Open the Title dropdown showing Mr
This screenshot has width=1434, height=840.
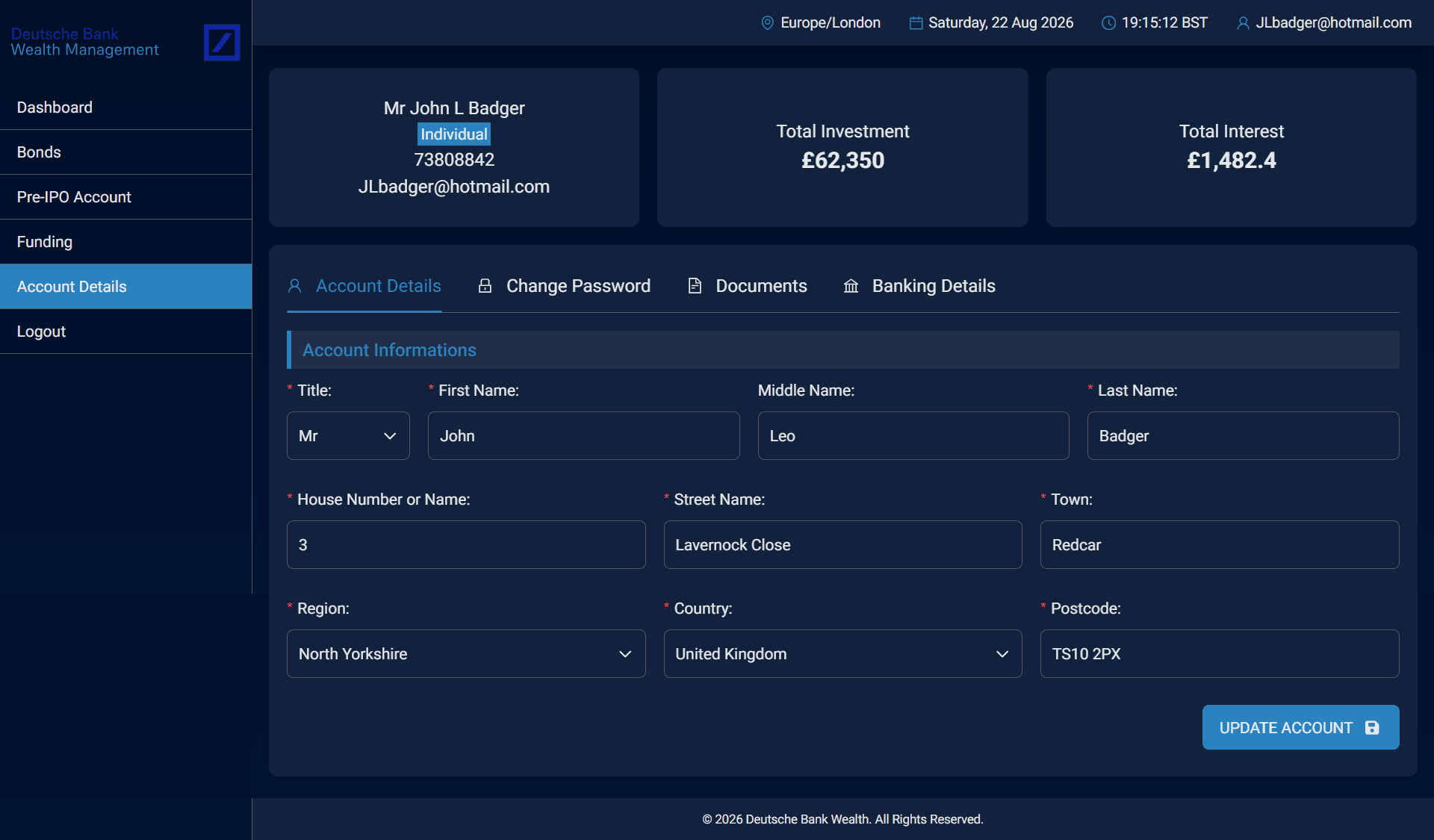pyautogui.click(x=348, y=435)
